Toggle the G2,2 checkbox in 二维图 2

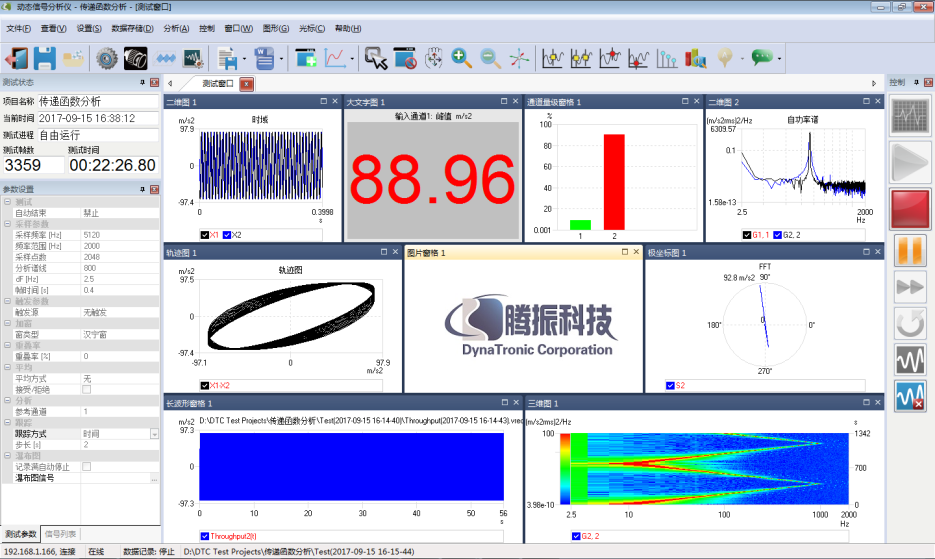(x=778, y=235)
